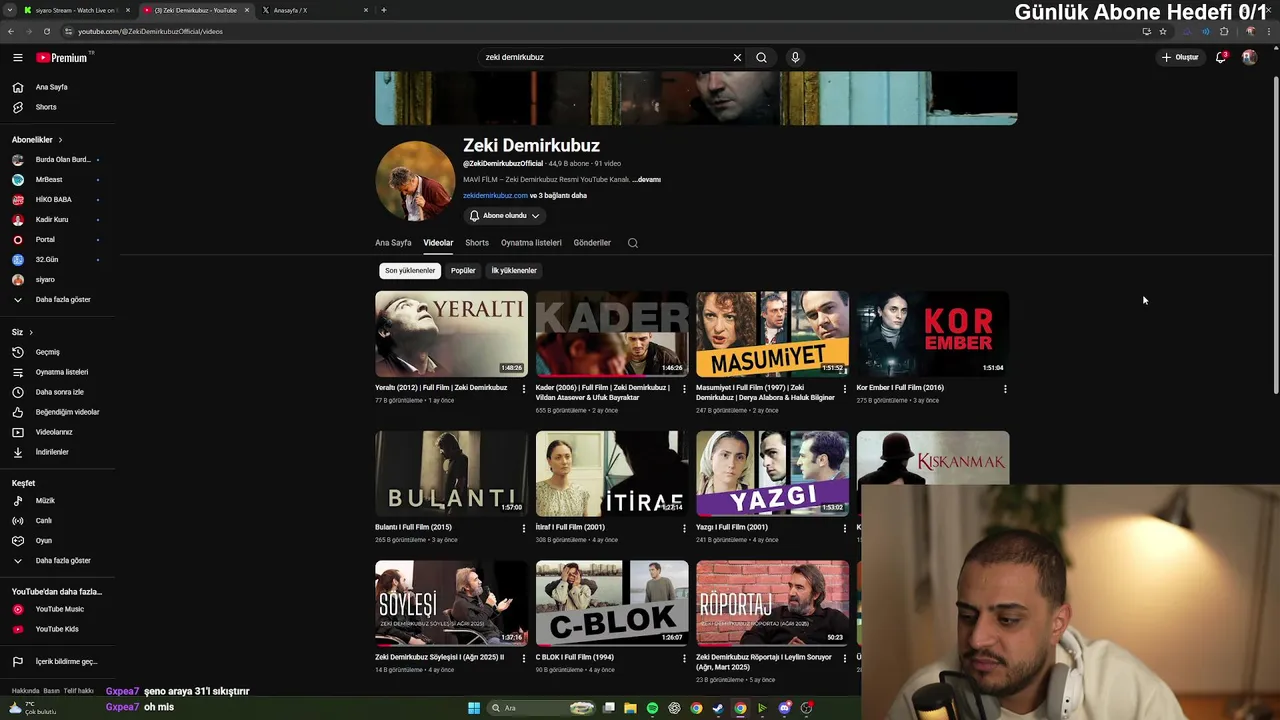Open the Abone olundu subscription dropdown

[505, 215]
